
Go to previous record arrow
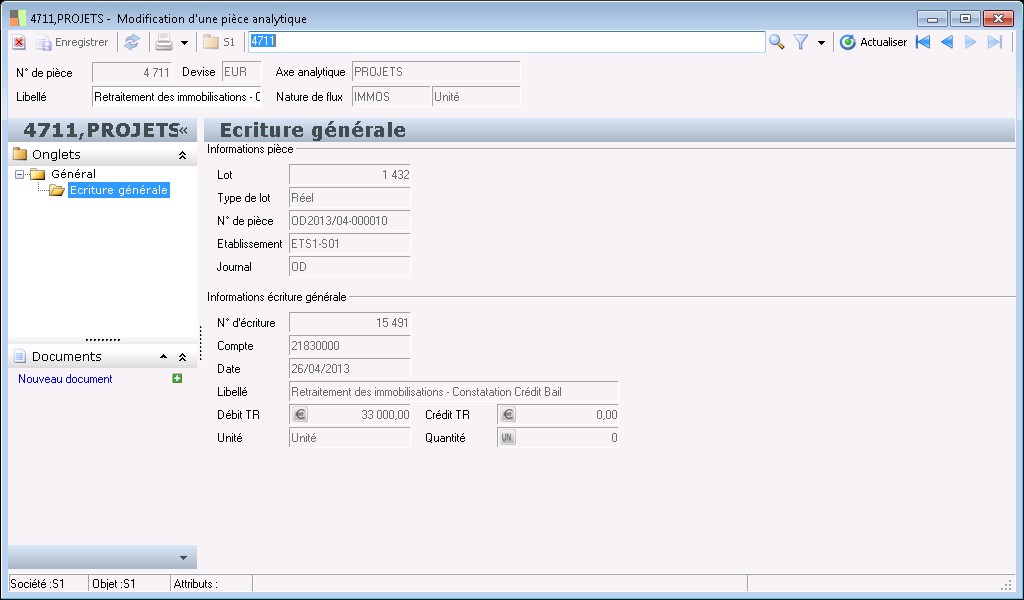[947, 42]
